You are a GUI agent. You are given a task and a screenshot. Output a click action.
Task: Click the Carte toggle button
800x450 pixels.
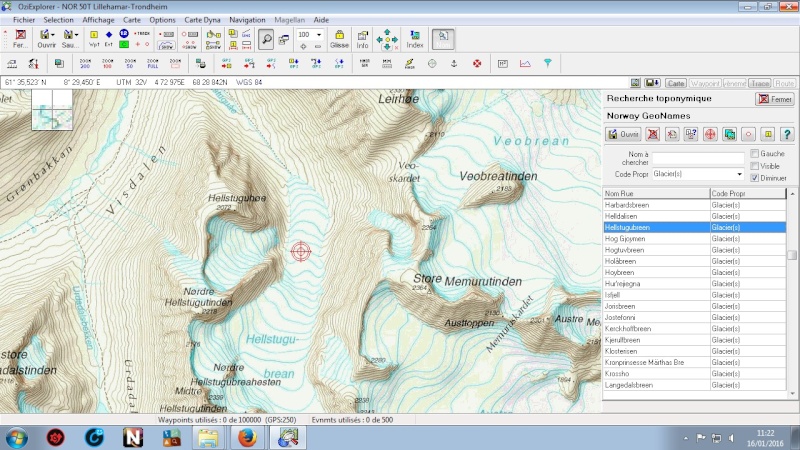click(675, 83)
